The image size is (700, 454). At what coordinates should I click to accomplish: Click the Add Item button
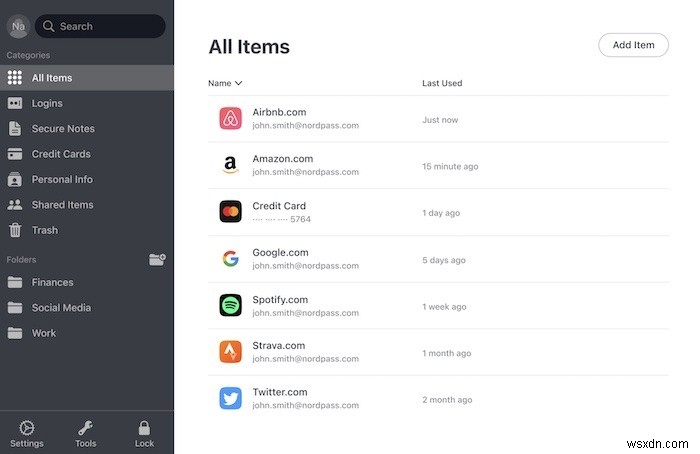point(633,45)
